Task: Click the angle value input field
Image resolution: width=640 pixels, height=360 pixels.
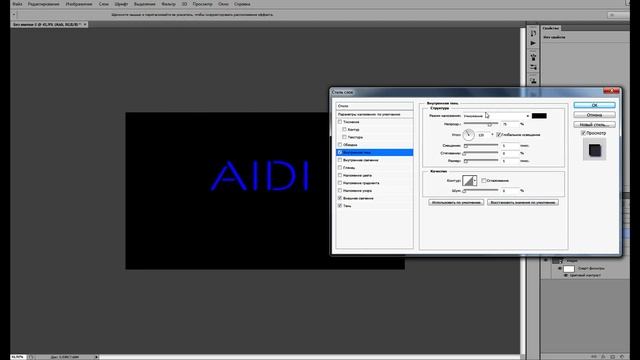Action: (483, 135)
